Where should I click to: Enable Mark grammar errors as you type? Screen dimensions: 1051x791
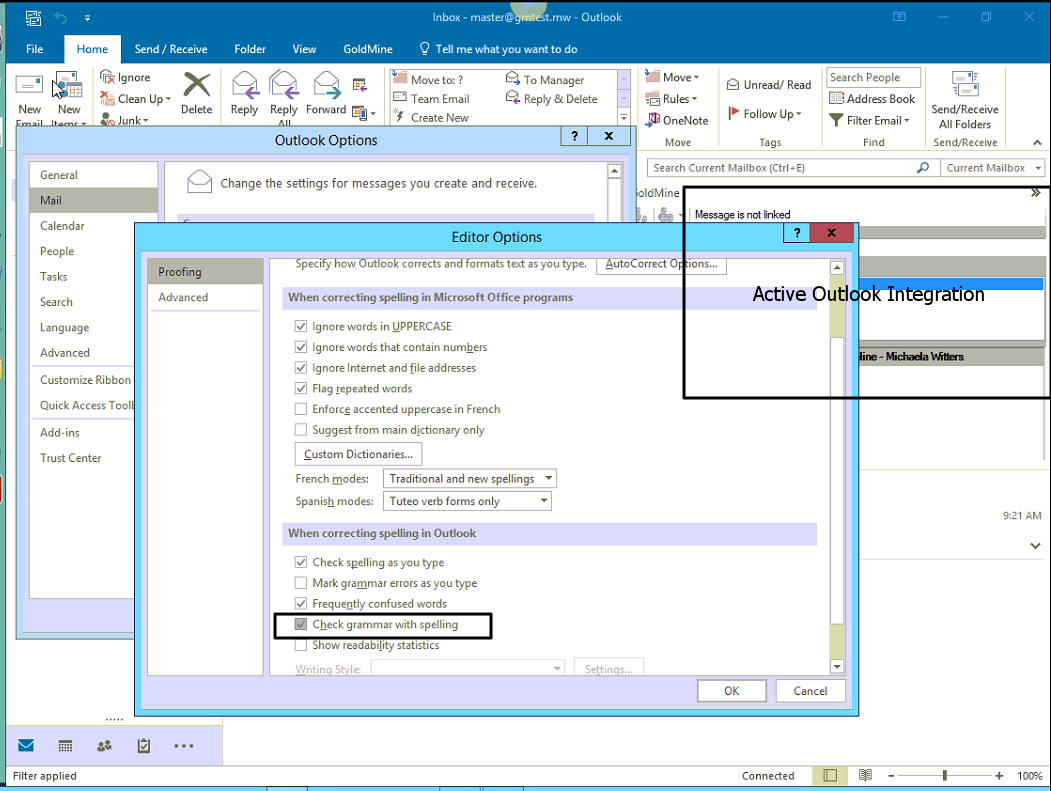click(x=301, y=583)
